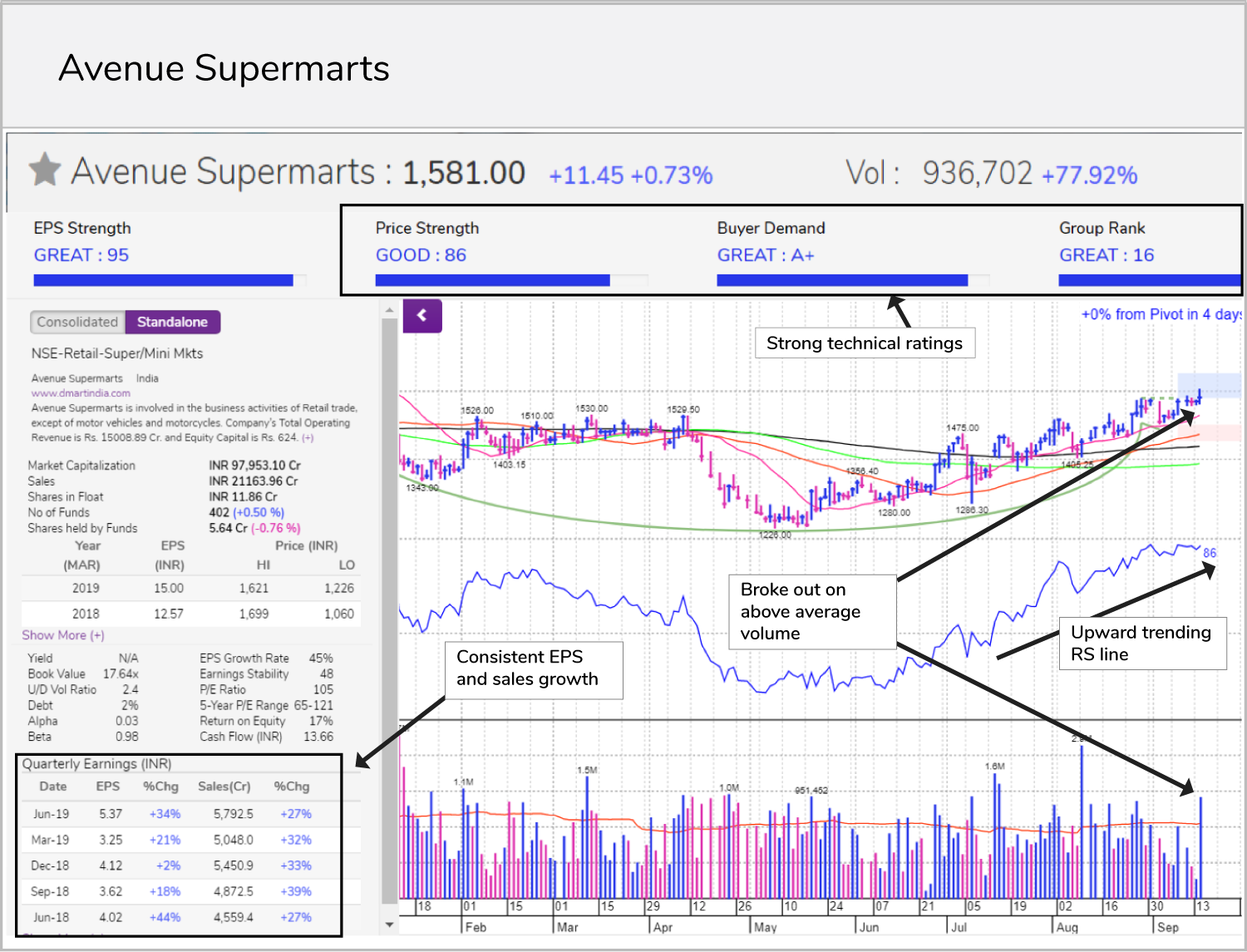Click the Shares held by Funds value 5.64 Cr
Screen dimensions: 1247x952
[x=229, y=528]
